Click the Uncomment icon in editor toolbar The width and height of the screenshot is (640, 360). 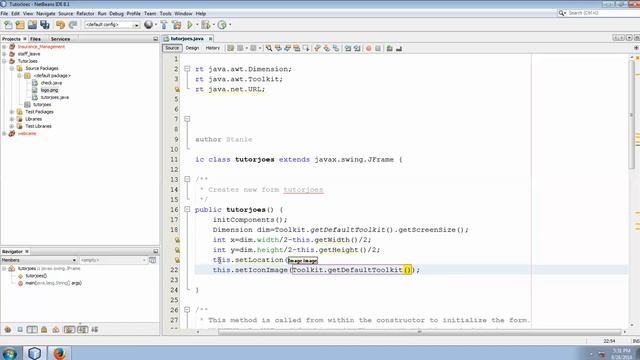point(399,48)
